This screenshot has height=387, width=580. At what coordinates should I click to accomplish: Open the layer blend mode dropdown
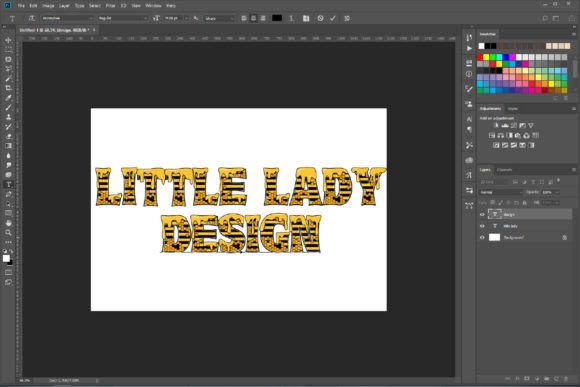(500, 192)
